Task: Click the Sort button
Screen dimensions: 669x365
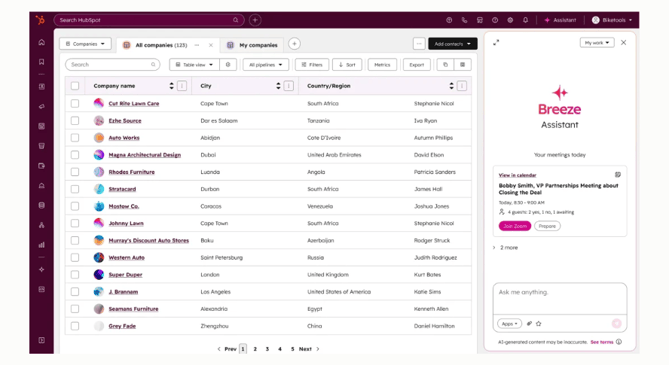Action: [x=347, y=64]
